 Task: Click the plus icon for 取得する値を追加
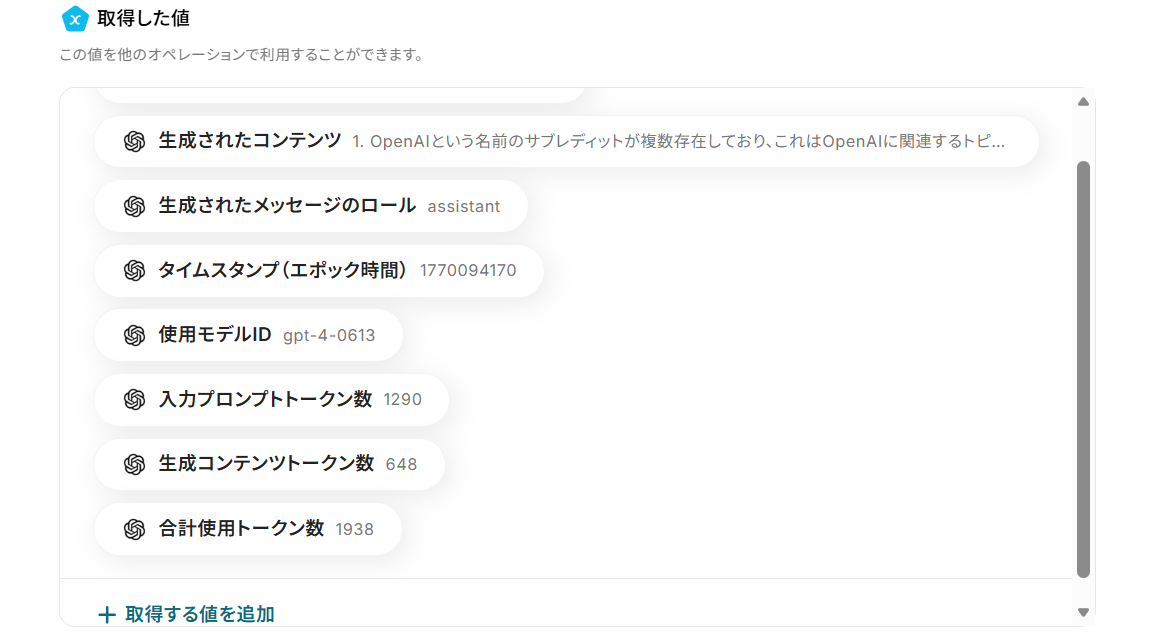click(107, 614)
